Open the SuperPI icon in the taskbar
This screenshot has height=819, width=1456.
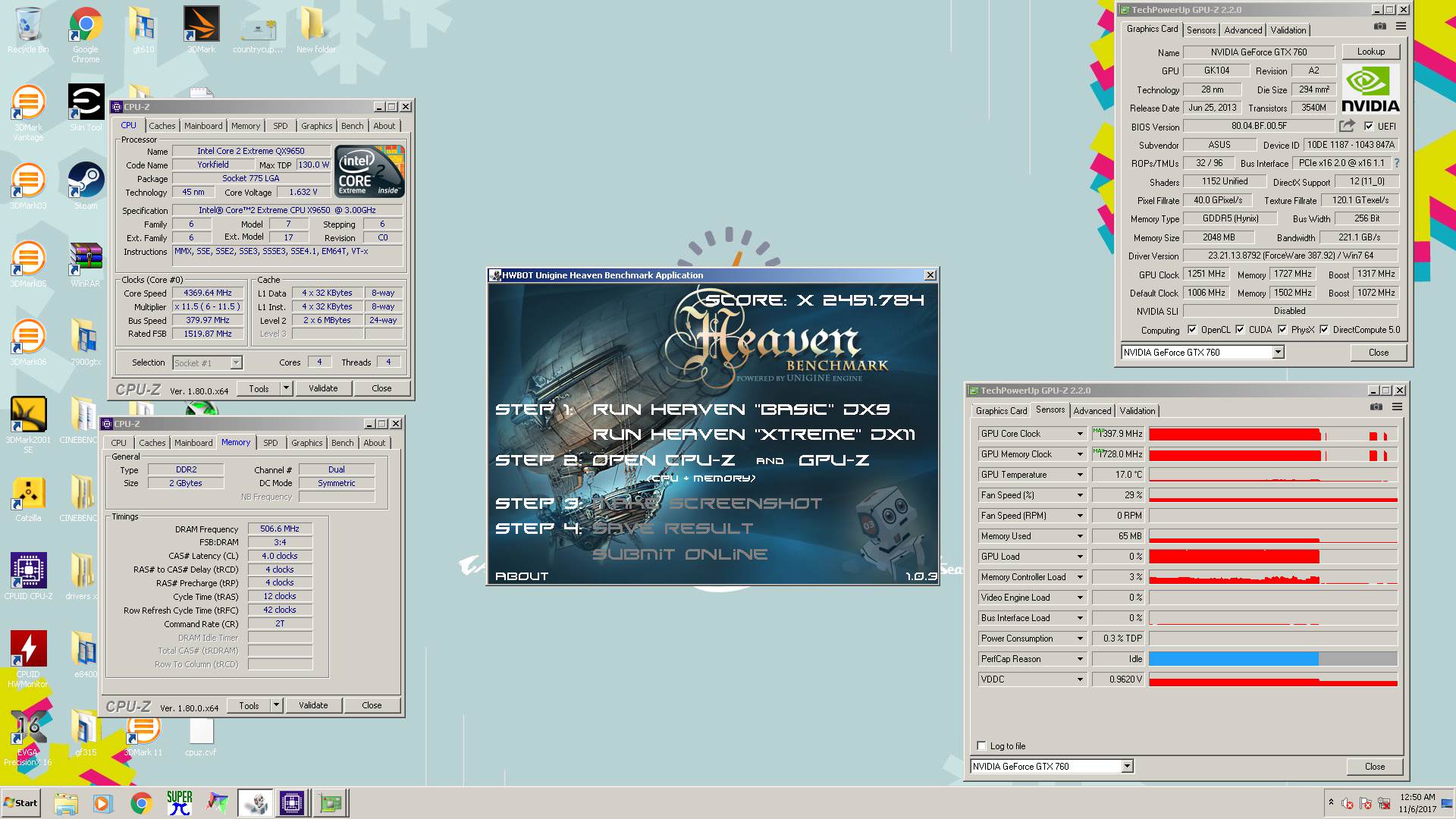point(180,802)
